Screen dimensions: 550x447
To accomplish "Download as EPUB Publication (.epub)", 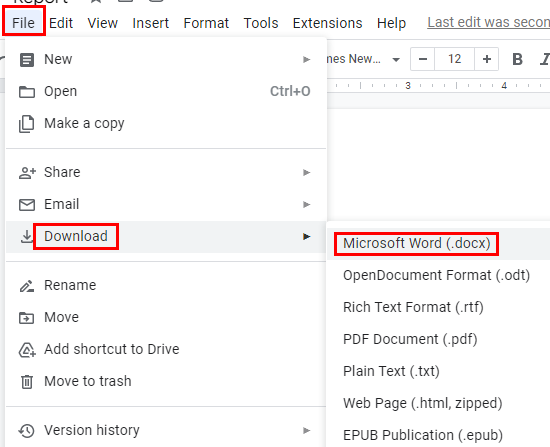I will click(423, 435).
